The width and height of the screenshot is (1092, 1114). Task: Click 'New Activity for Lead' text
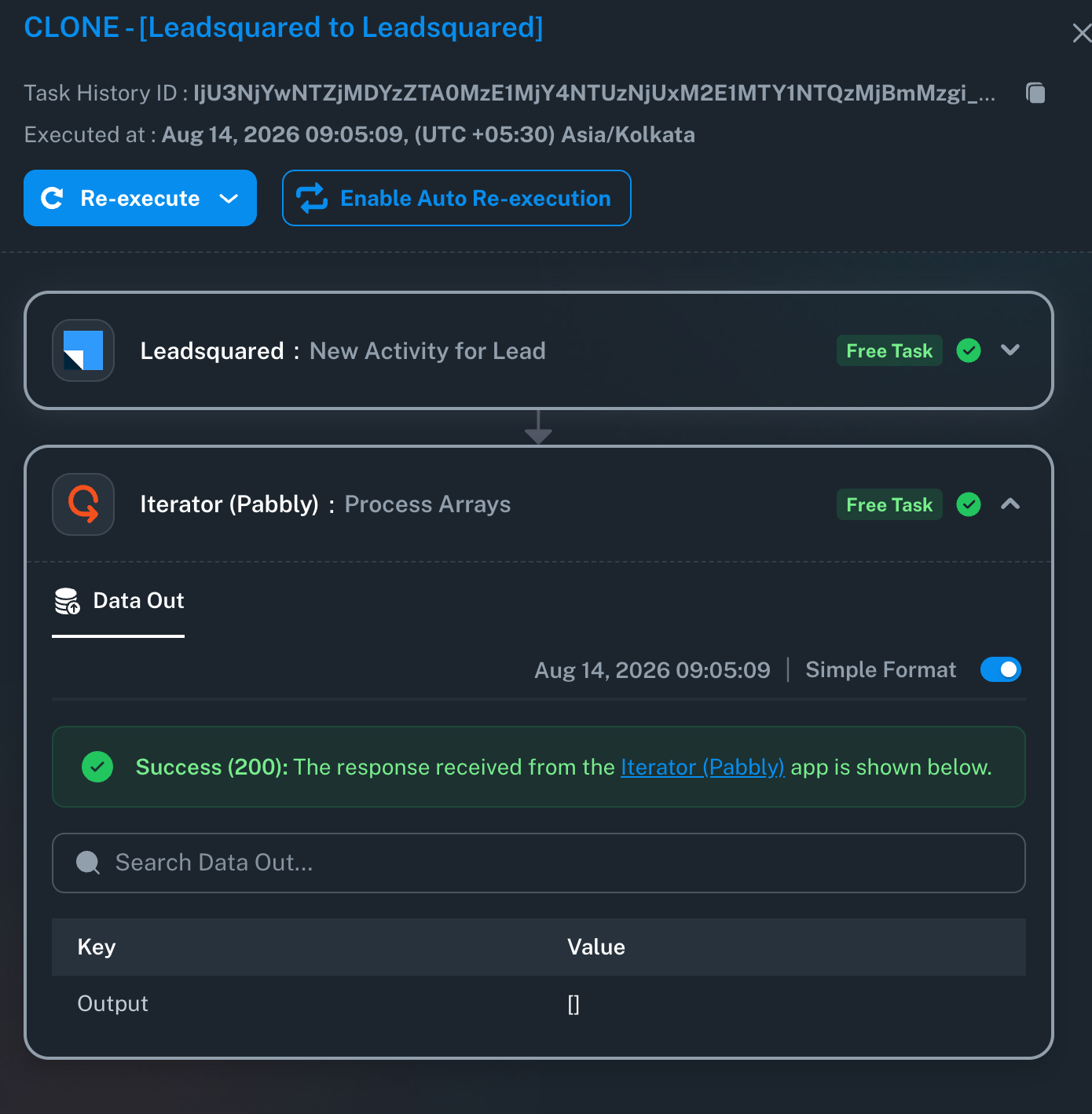(427, 350)
